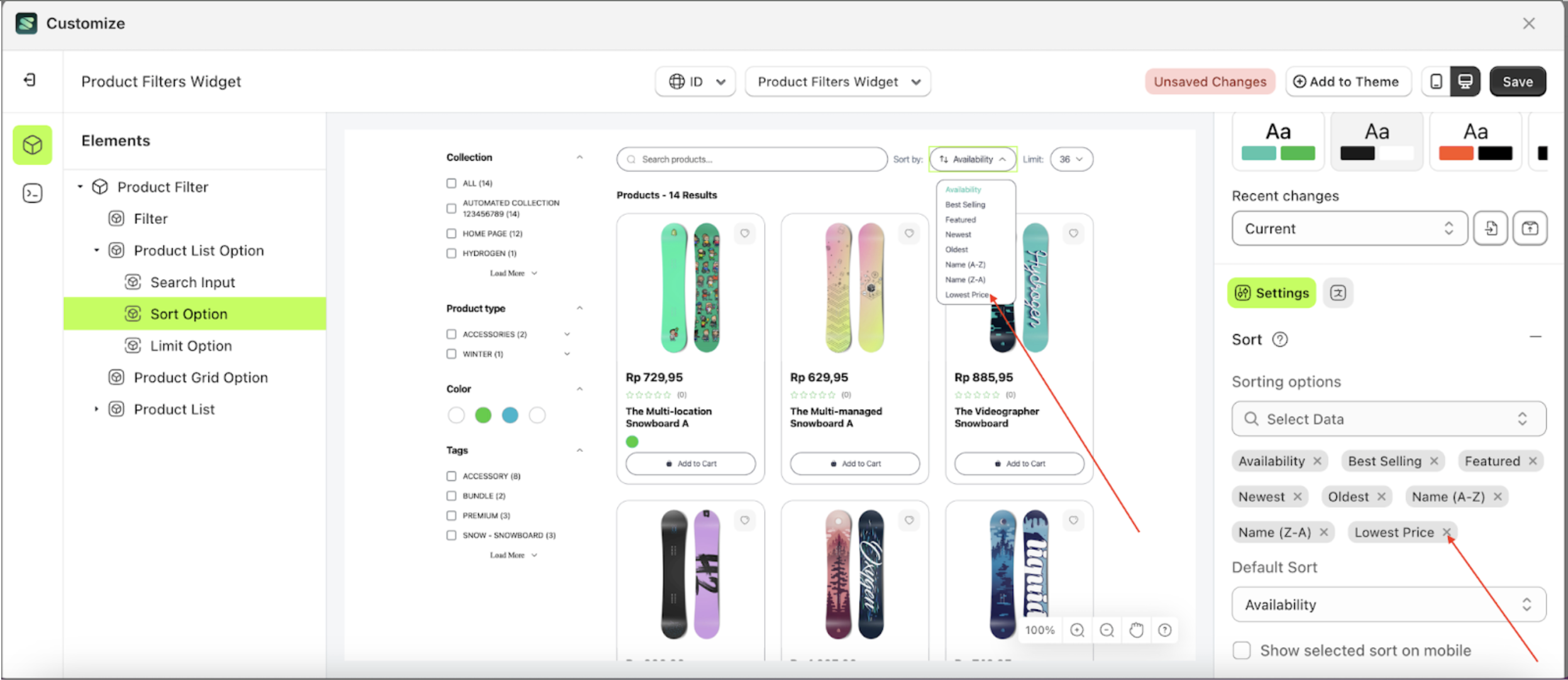Zoom in on the preview canvas

click(1077, 630)
